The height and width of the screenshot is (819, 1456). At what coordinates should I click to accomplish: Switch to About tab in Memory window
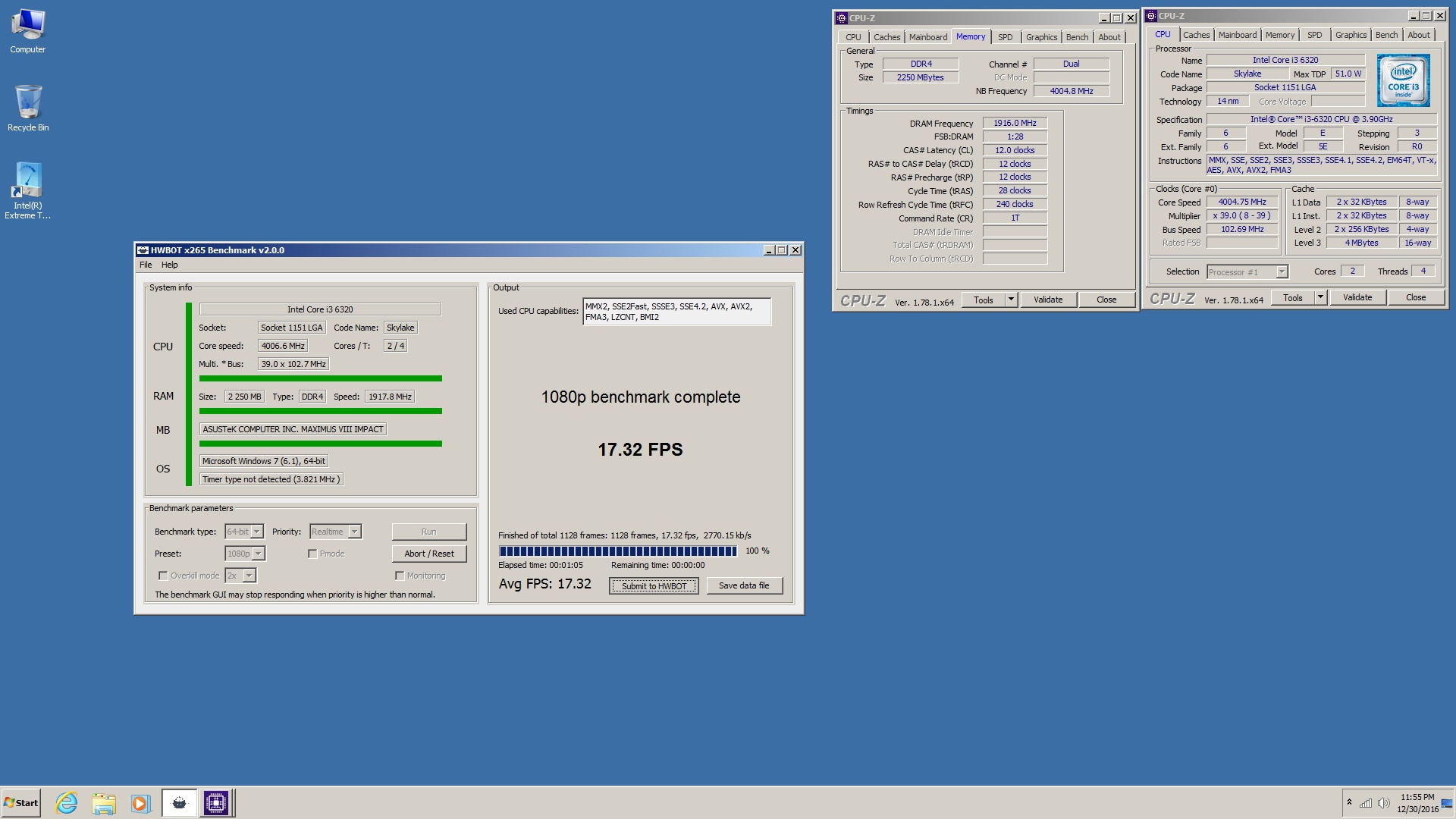[x=1109, y=37]
